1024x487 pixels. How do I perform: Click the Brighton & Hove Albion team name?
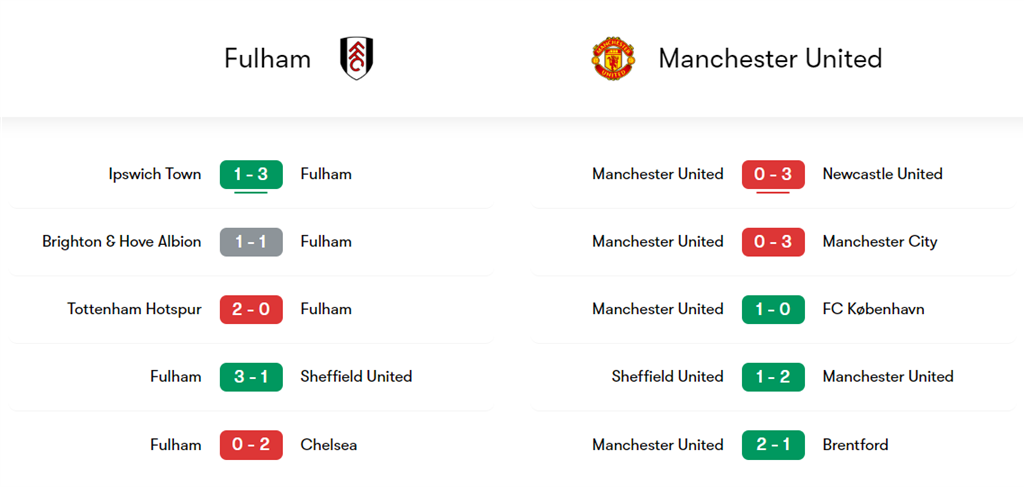[122, 242]
